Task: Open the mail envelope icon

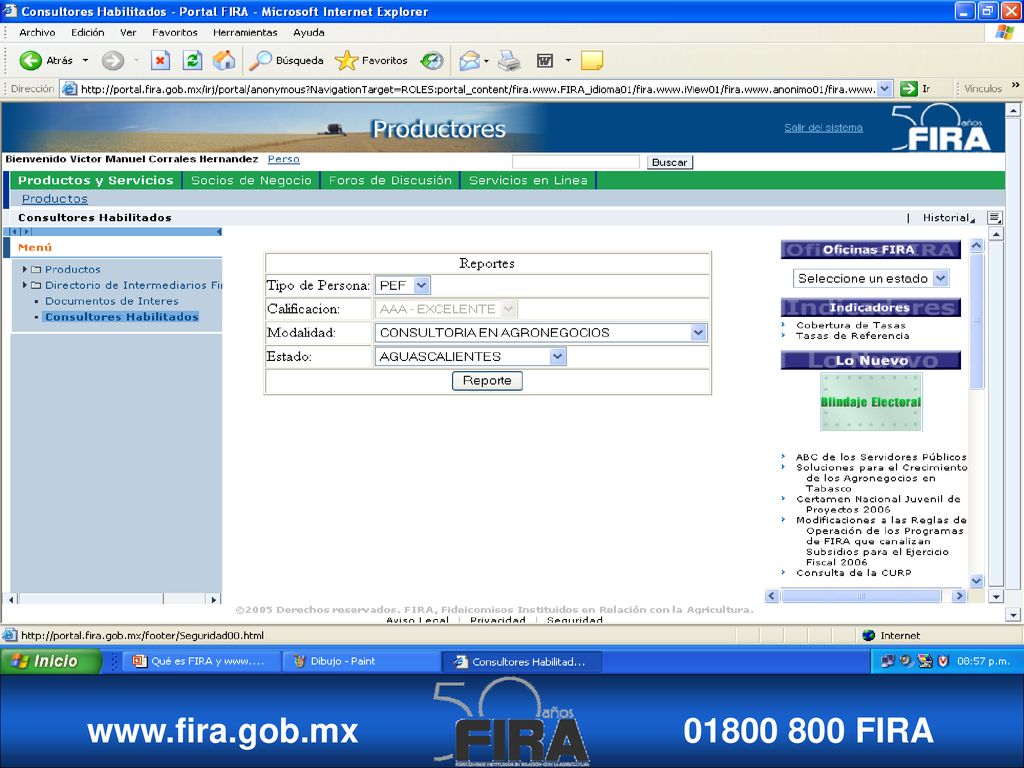Action: coord(470,61)
